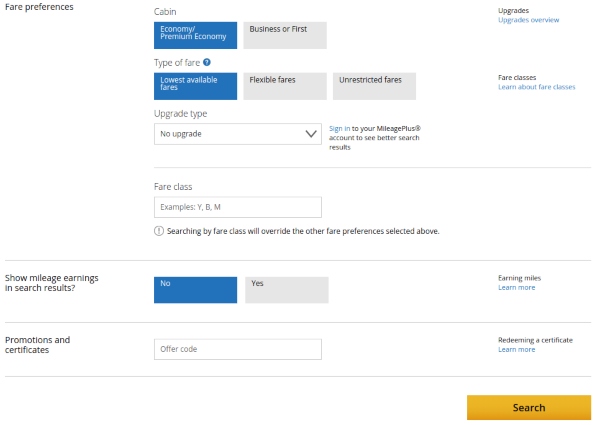Select No for showing mileage earnings
600x425 pixels.
(196, 289)
